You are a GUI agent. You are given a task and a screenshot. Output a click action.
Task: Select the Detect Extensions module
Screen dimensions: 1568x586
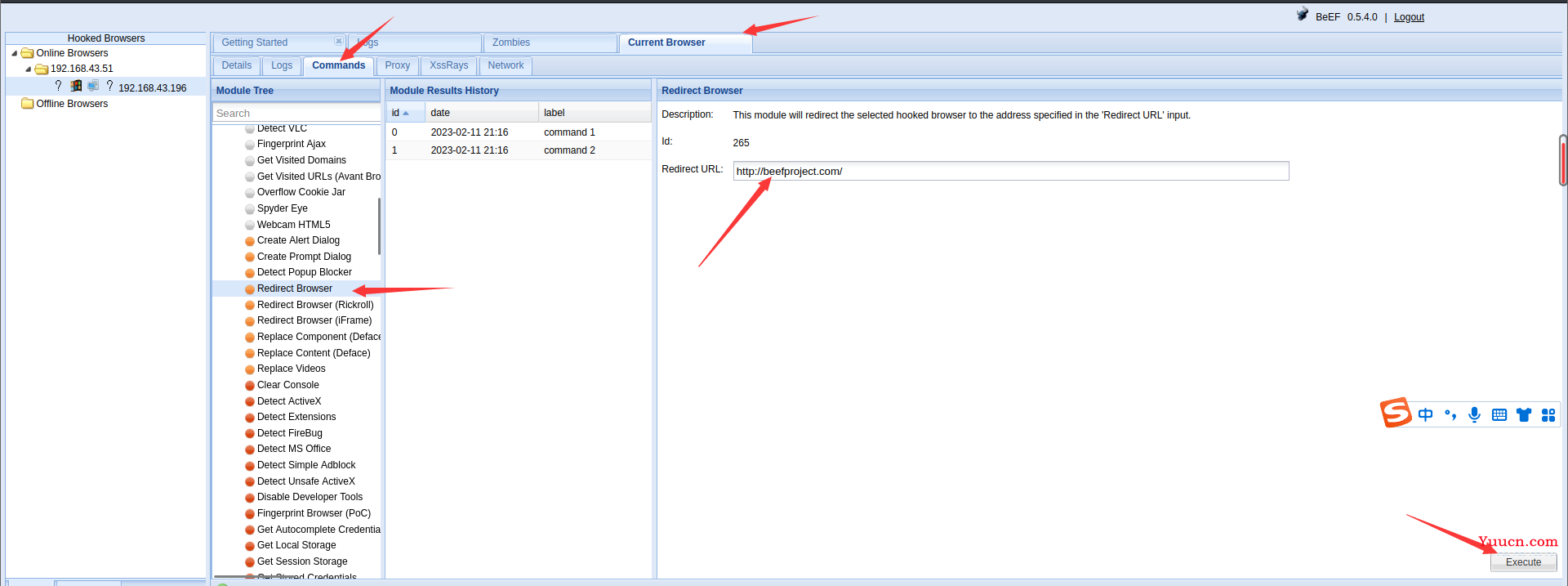point(296,417)
